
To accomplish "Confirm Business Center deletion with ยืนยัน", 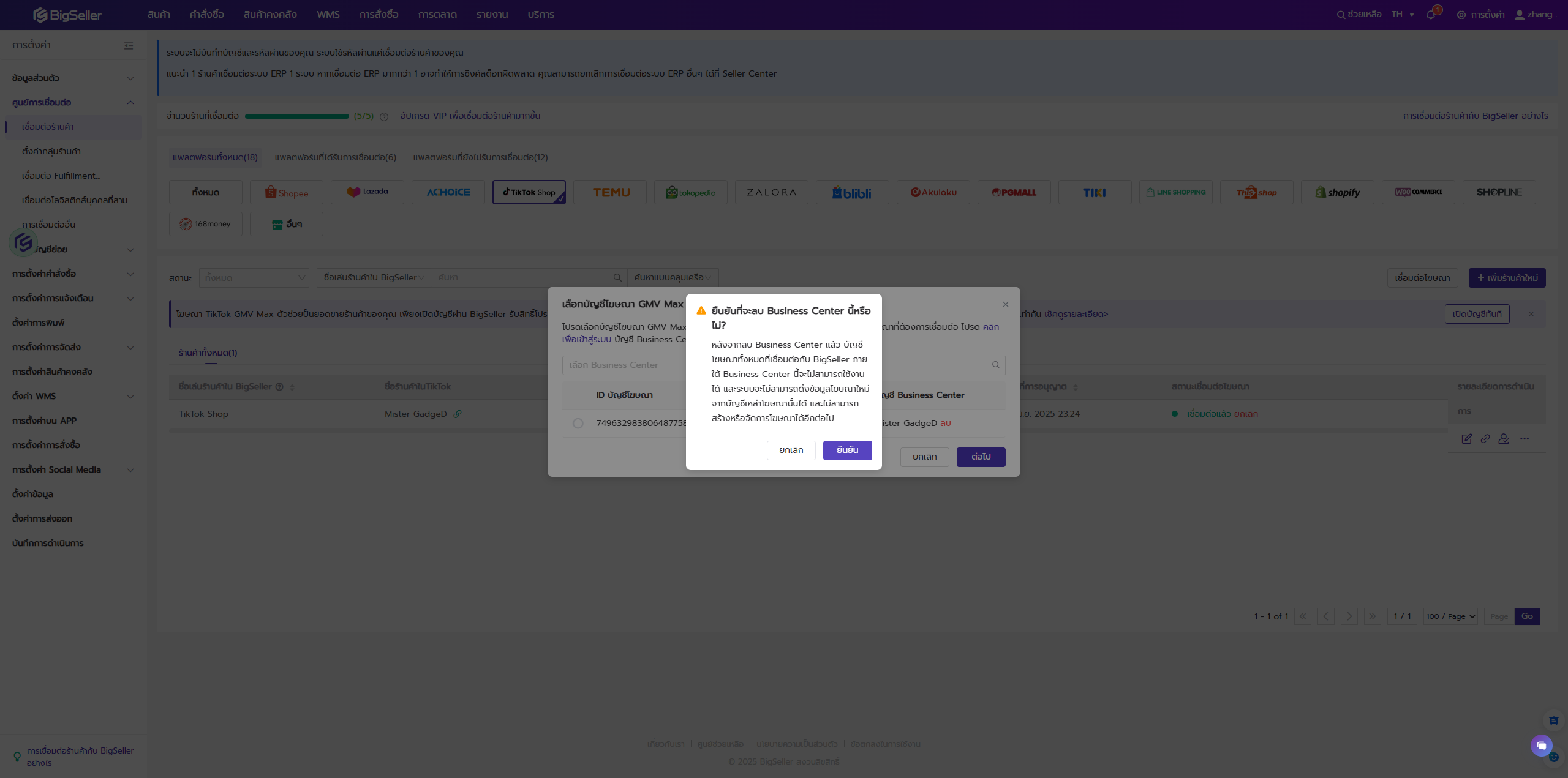I will (847, 450).
